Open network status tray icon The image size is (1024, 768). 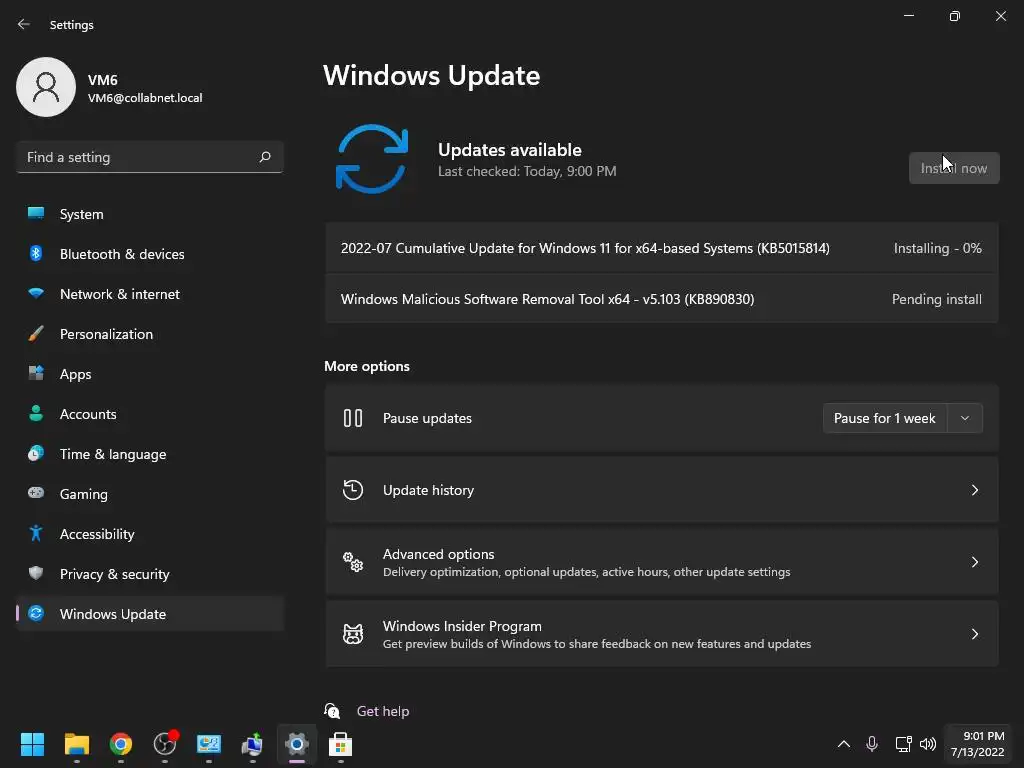click(903, 744)
